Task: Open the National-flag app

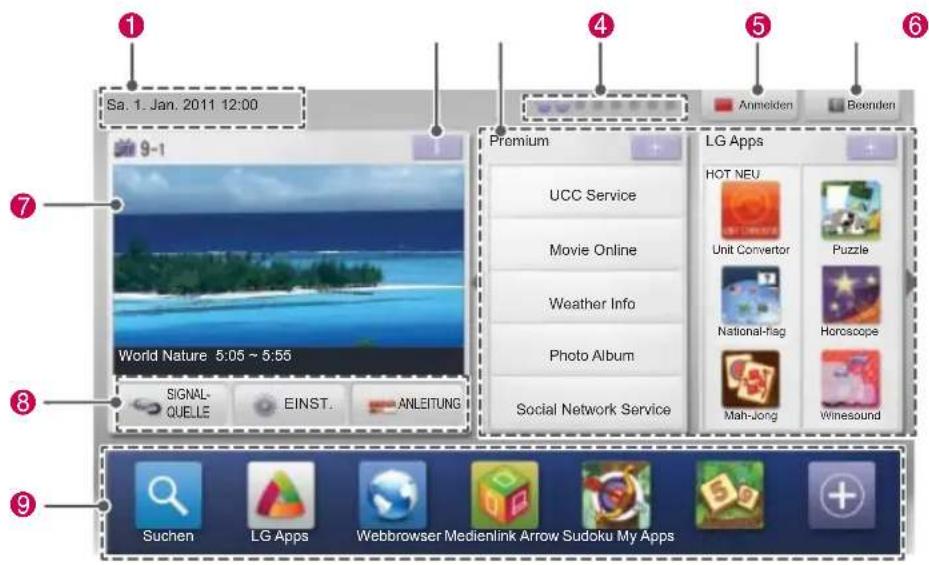Action: (x=750, y=295)
